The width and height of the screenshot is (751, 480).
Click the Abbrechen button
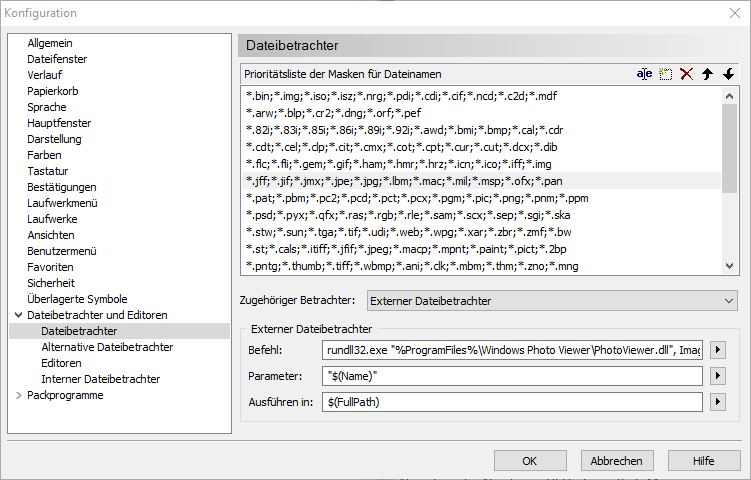tap(616, 461)
